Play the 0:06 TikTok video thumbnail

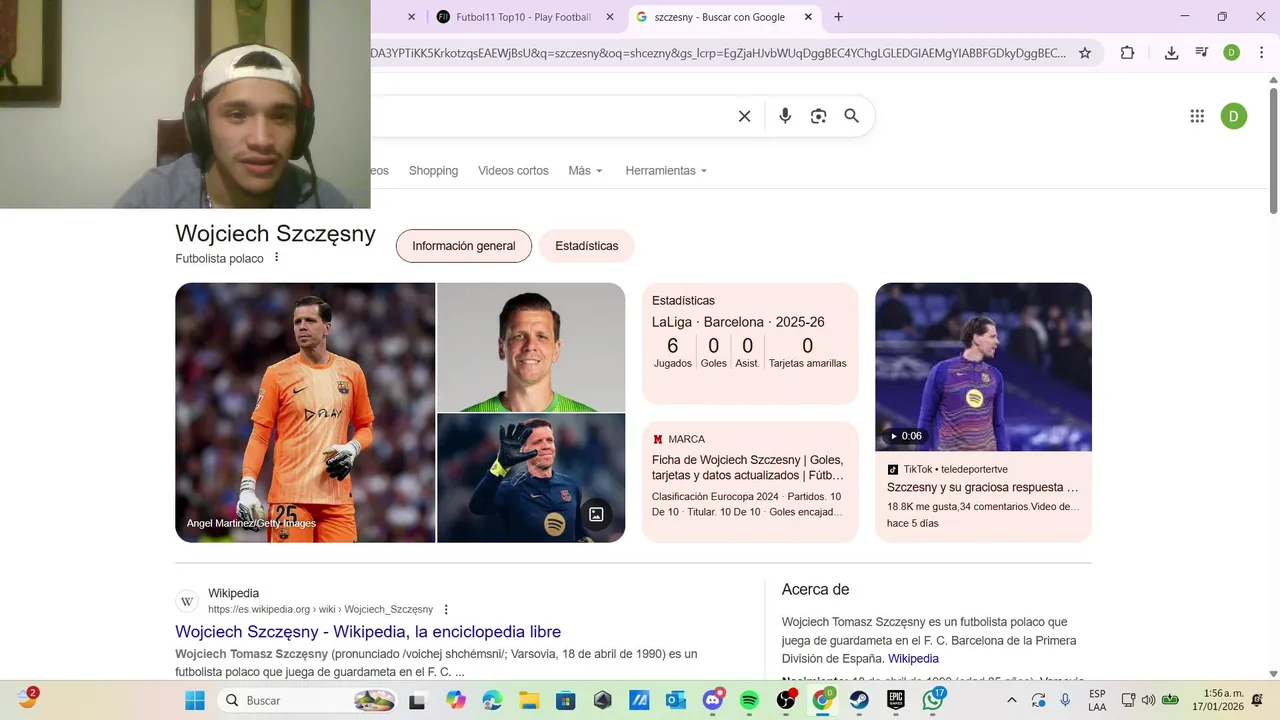click(x=983, y=367)
